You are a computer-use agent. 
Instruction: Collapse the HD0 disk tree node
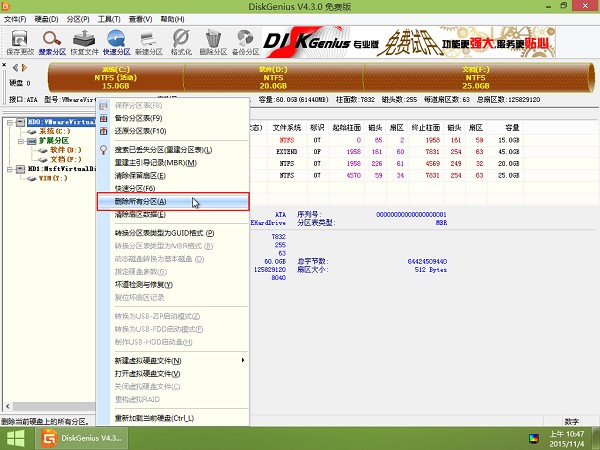[10, 122]
